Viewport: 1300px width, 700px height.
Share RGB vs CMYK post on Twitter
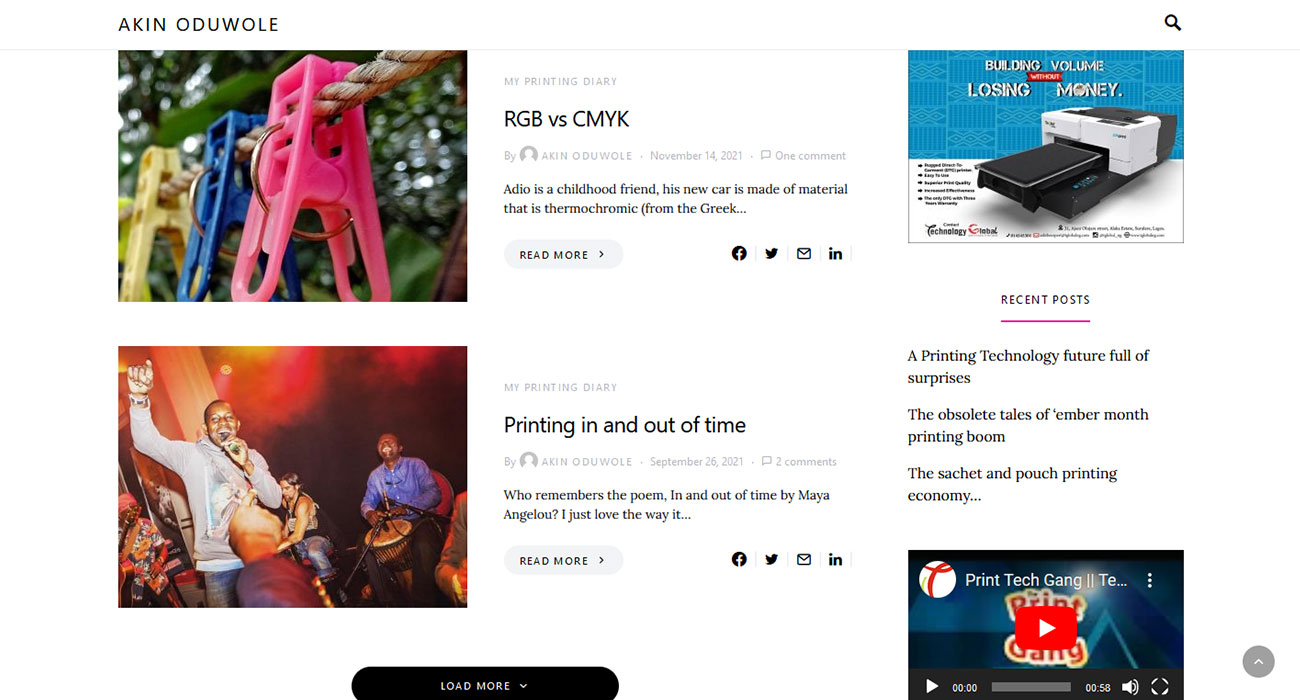[771, 254]
